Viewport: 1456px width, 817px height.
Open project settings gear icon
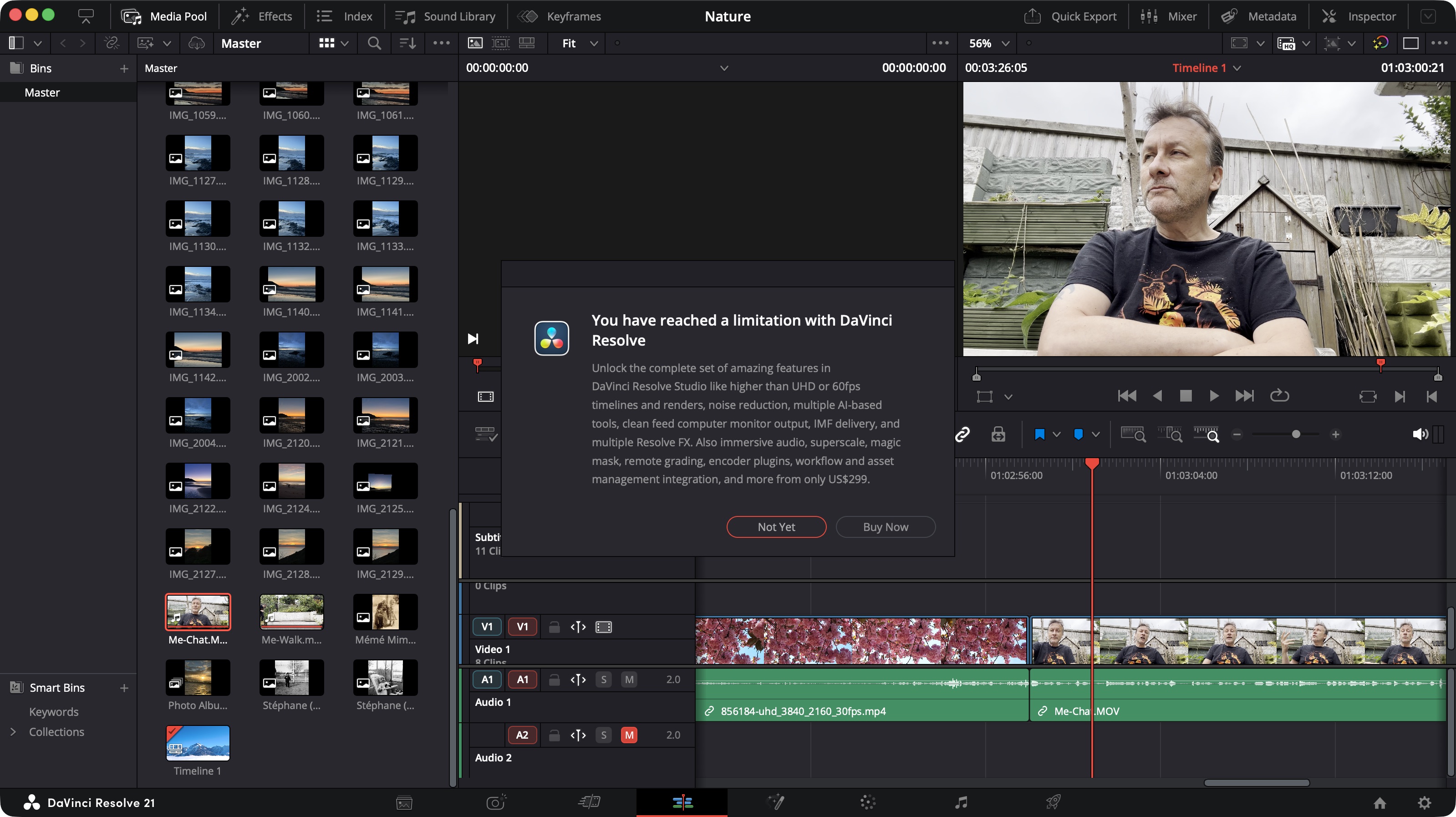tap(1424, 803)
